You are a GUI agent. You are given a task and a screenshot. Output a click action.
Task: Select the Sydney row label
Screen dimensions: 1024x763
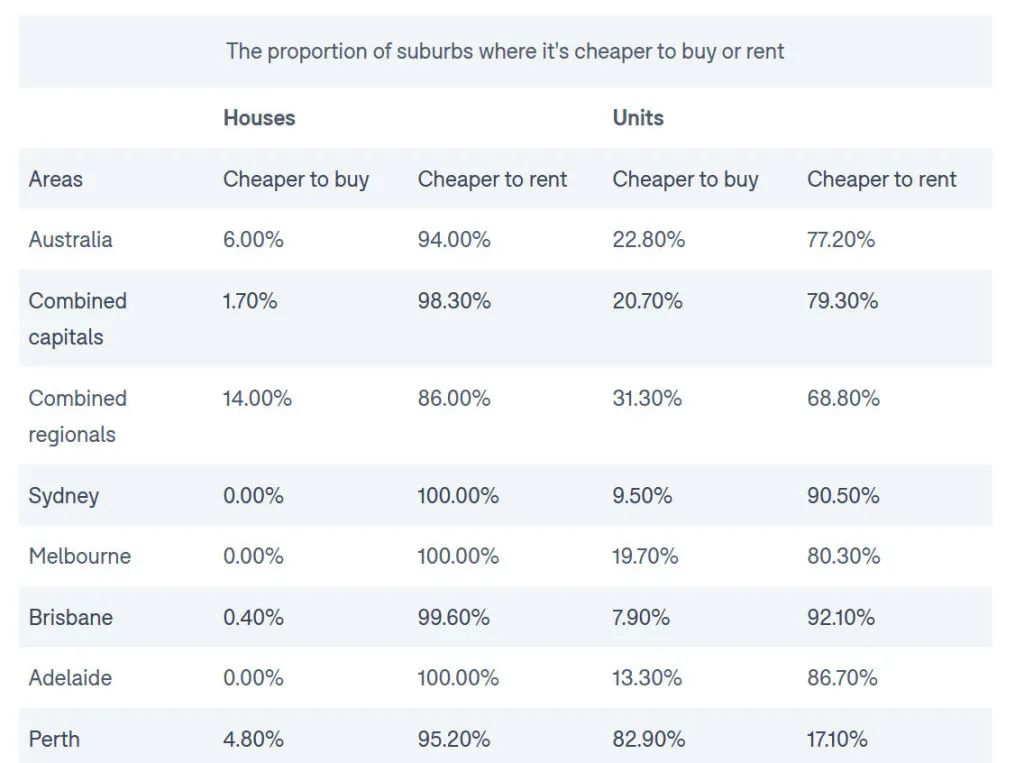64,496
